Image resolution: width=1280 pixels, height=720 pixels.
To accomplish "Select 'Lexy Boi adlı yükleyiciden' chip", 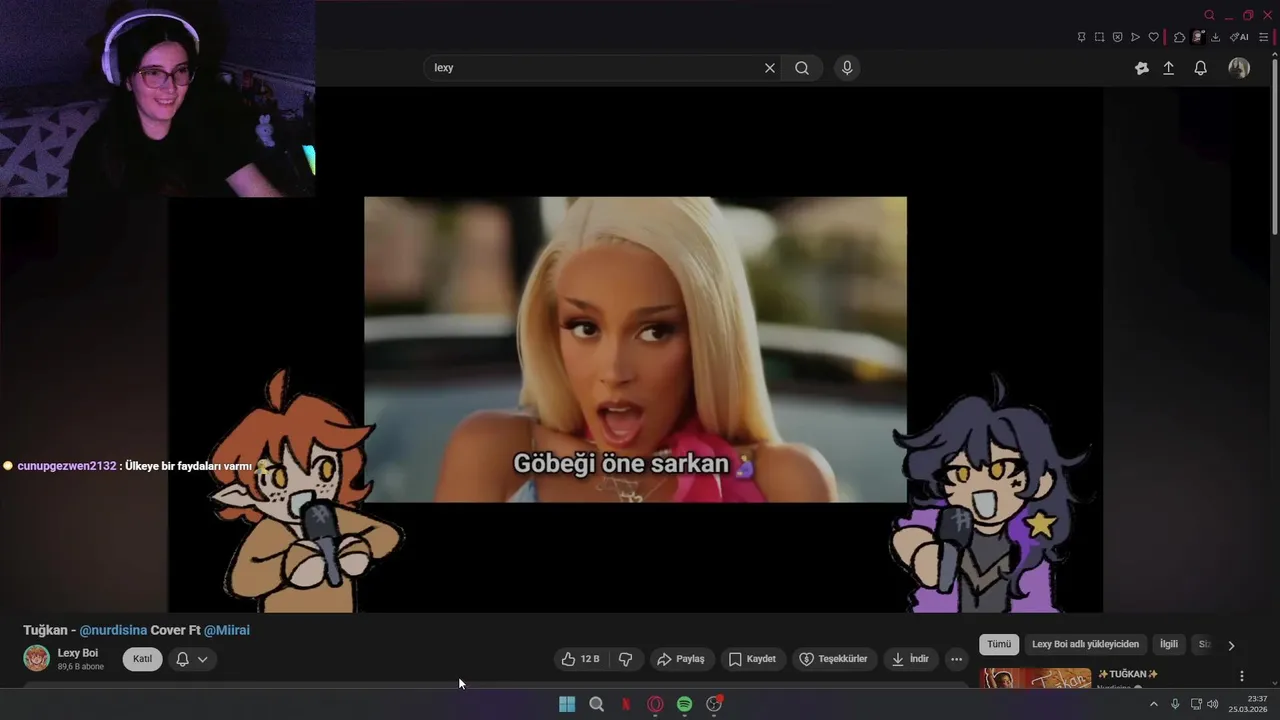I will (1085, 644).
